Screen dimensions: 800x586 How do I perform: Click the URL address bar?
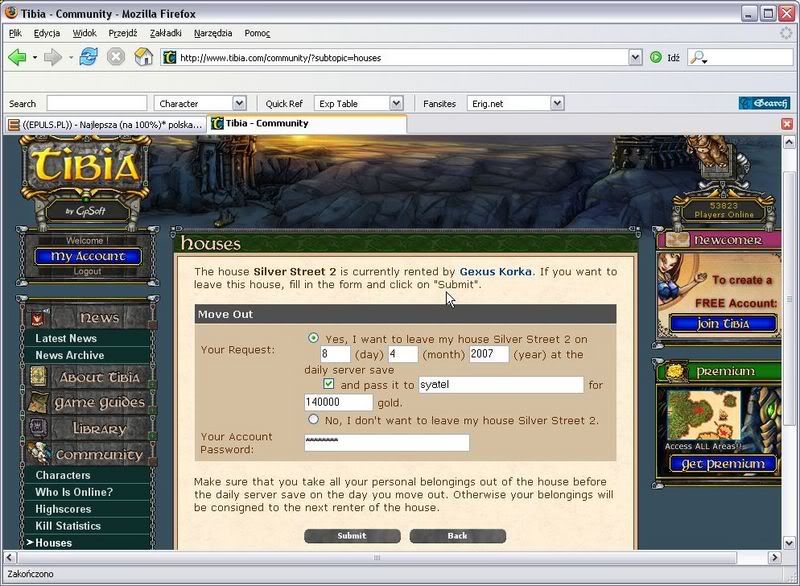pyautogui.click(x=403, y=58)
